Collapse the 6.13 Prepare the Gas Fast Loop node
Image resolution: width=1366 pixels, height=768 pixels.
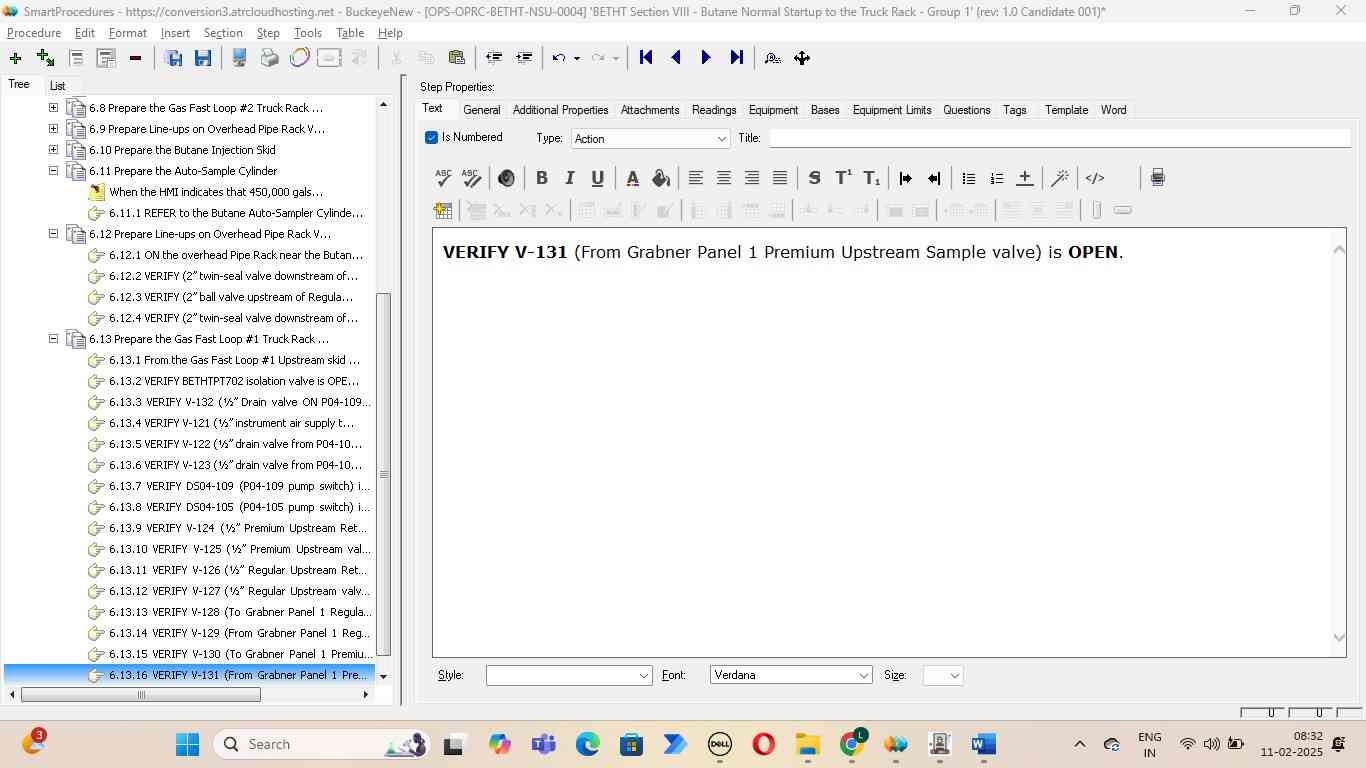pyautogui.click(x=53, y=339)
